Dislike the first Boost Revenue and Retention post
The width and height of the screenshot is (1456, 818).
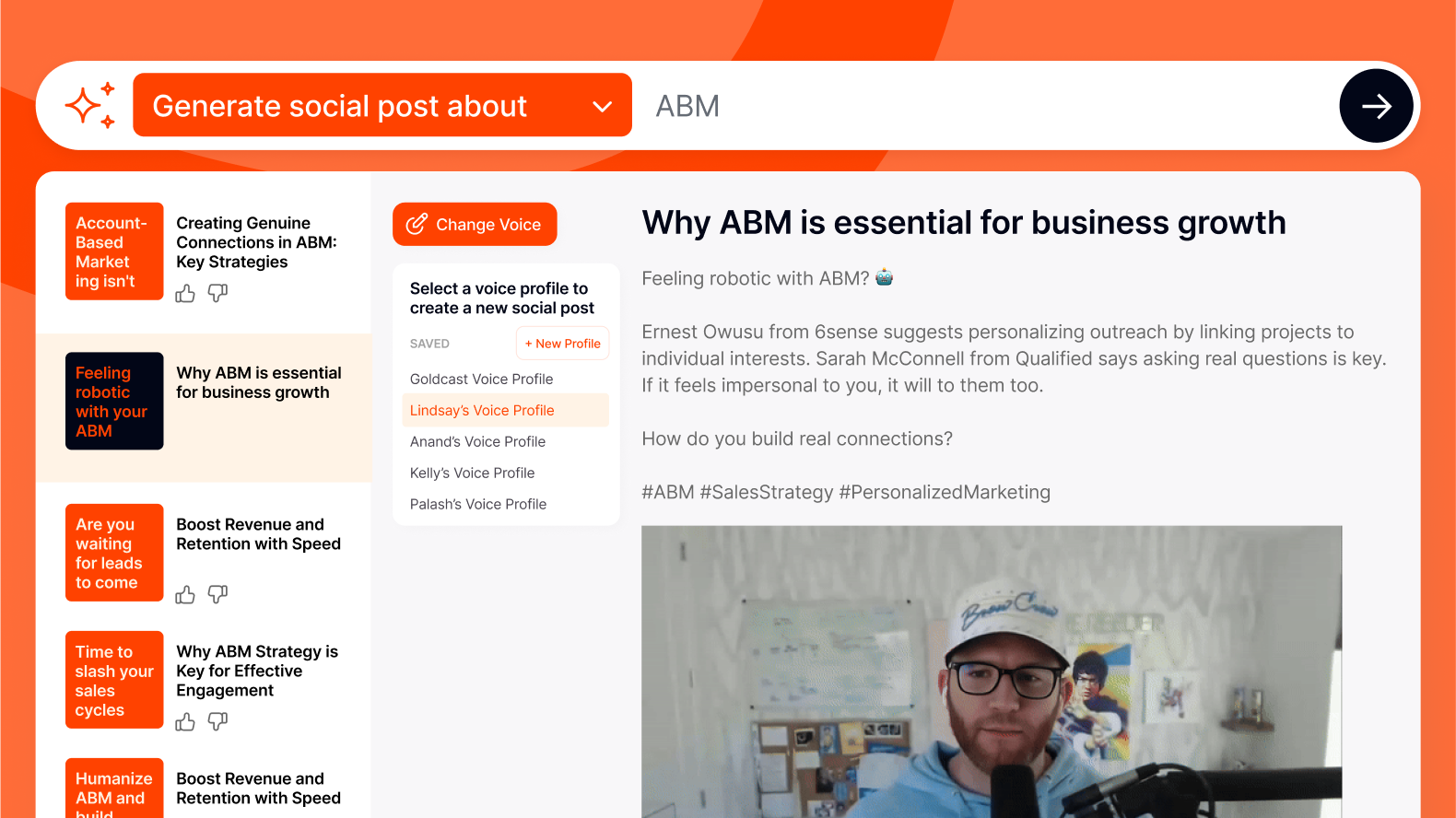tap(217, 594)
